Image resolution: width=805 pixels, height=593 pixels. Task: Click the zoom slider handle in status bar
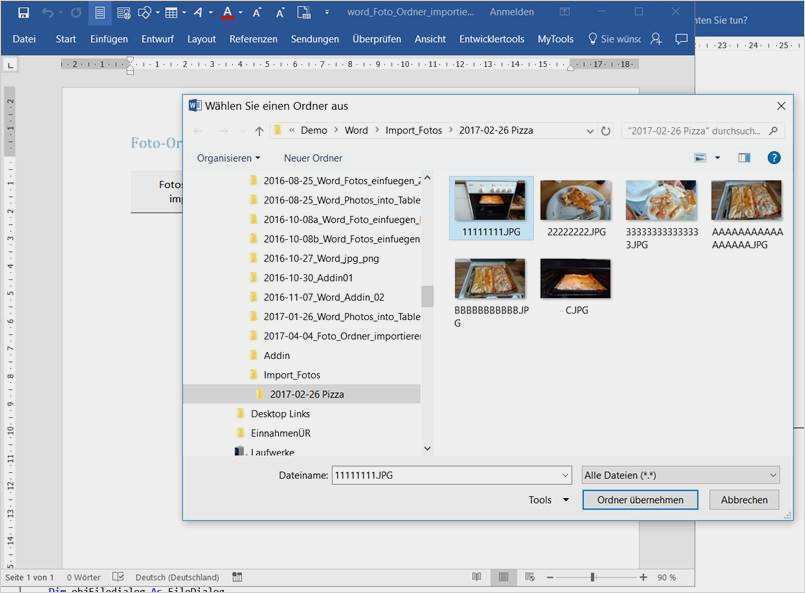point(593,577)
